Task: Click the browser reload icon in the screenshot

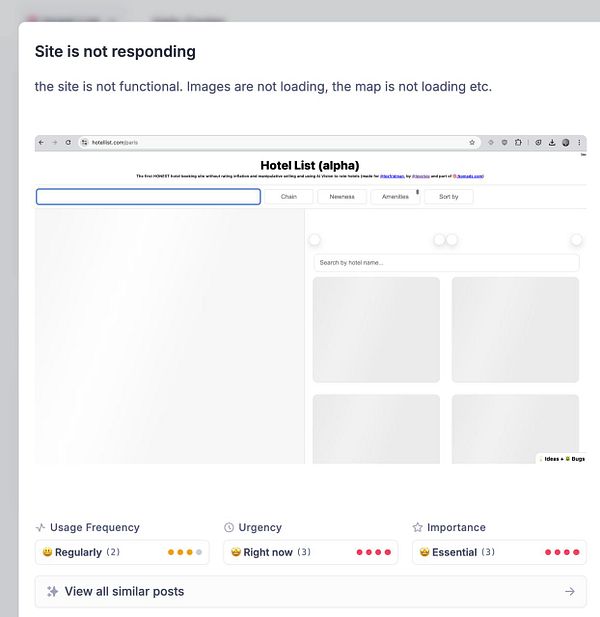Action: coord(68,142)
